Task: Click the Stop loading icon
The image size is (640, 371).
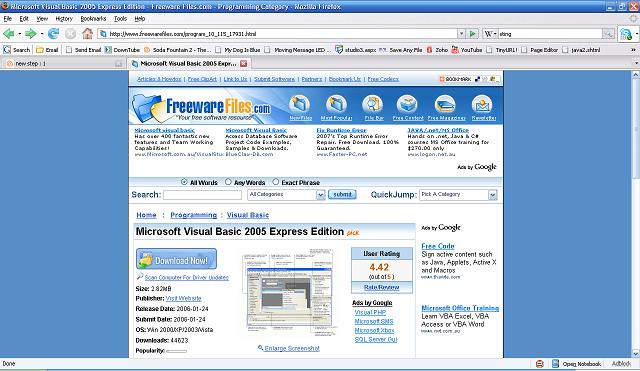Action: (70, 34)
